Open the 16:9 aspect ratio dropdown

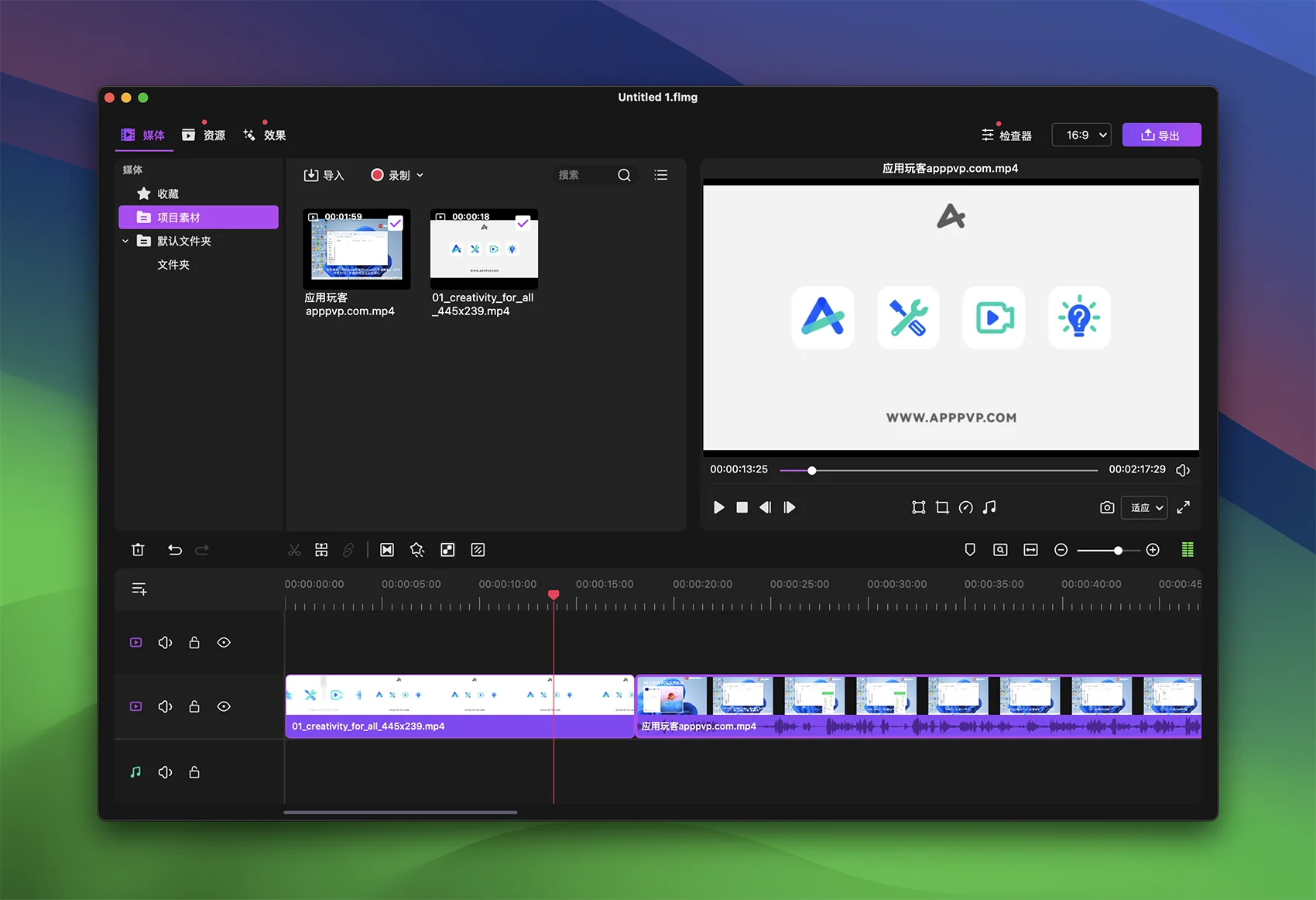pyautogui.click(x=1081, y=135)
